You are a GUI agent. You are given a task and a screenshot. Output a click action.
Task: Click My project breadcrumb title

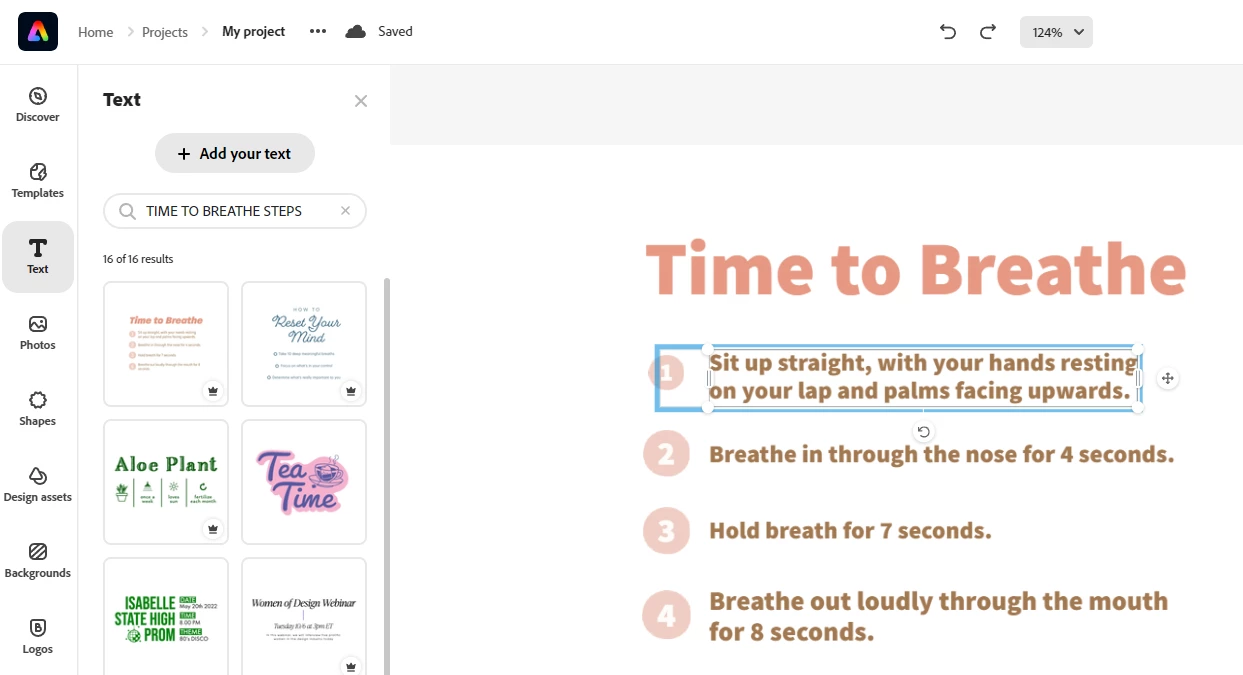tap(253, 32)
